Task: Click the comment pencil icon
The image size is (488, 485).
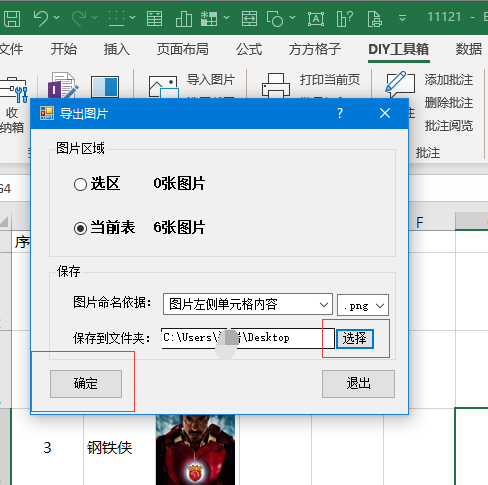Action: (x=400, y=83)
